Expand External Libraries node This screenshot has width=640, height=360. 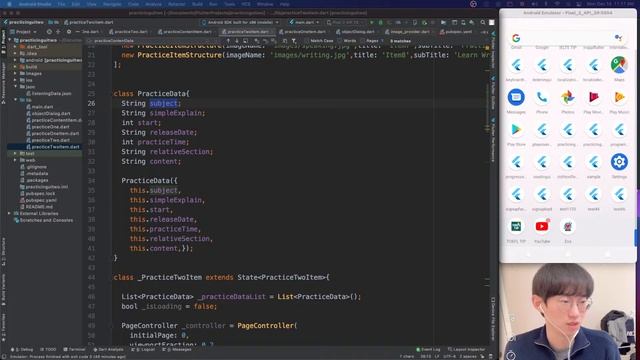[9, 213]
